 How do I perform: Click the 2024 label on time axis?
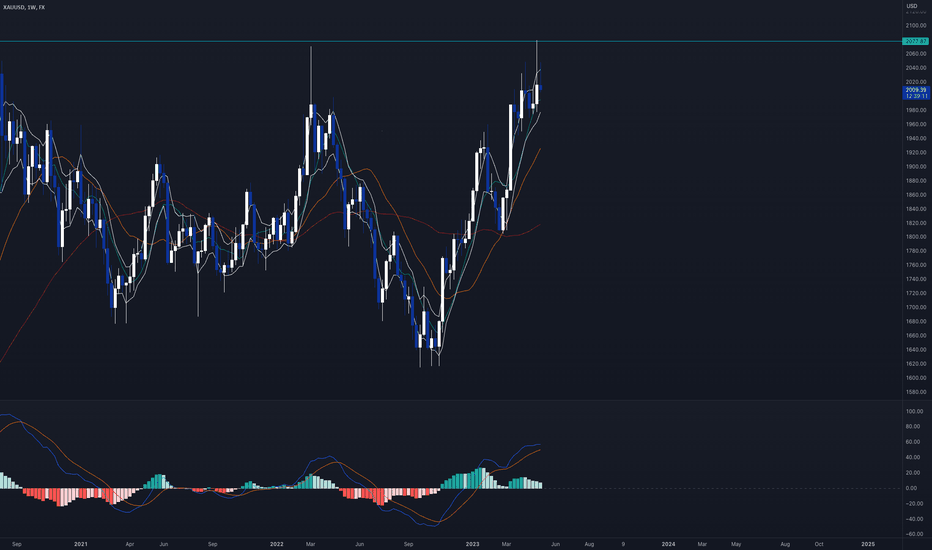pos(668,544)
